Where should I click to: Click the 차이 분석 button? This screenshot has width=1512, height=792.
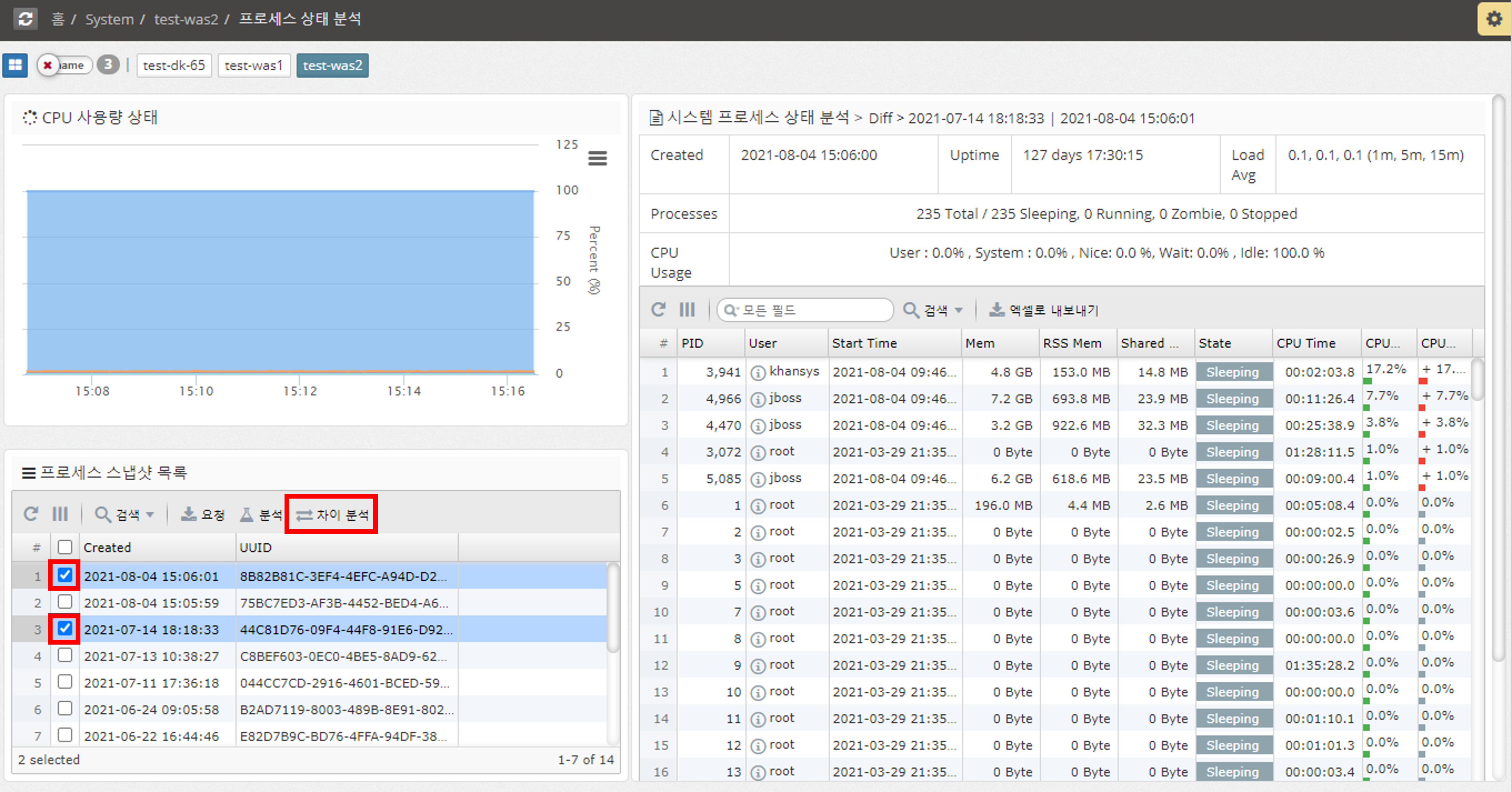332,515
